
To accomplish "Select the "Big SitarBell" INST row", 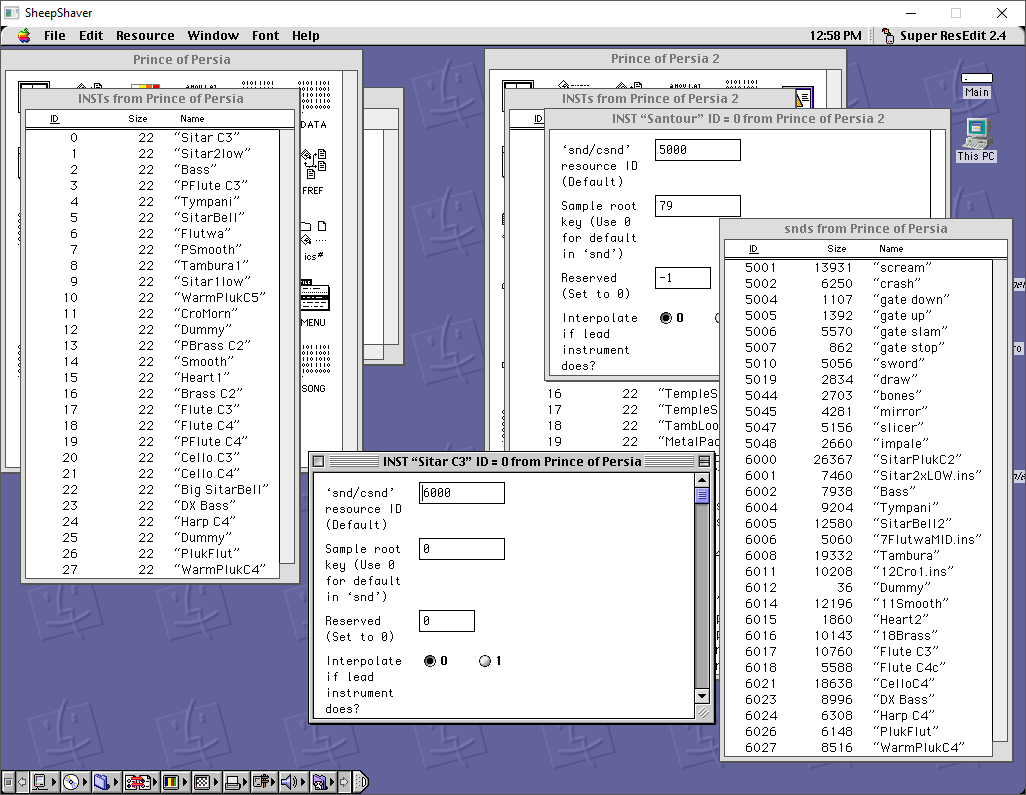I will point(152,489).
